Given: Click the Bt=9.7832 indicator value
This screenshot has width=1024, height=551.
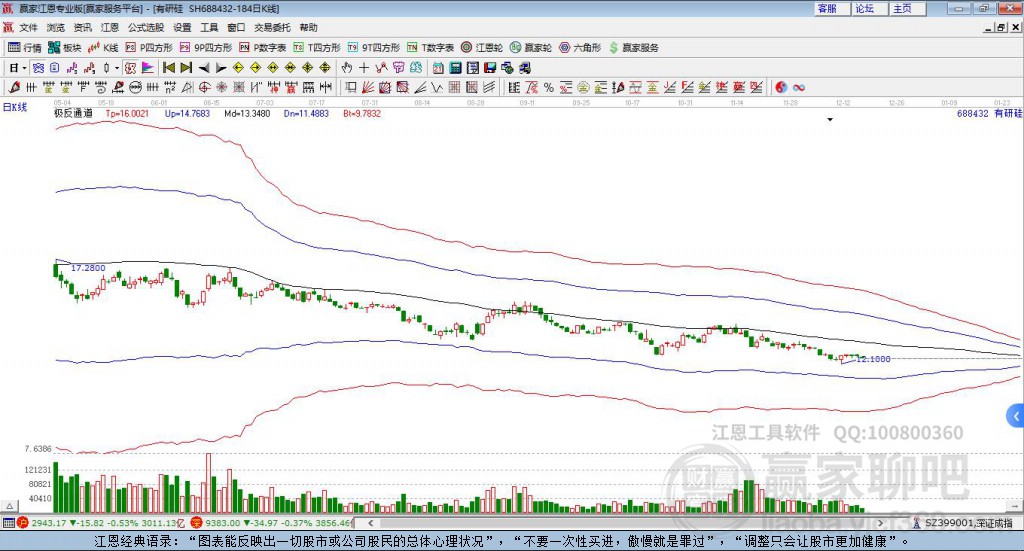Looking at the screenshot, I should pyautogui.click(x=362, y=113).
